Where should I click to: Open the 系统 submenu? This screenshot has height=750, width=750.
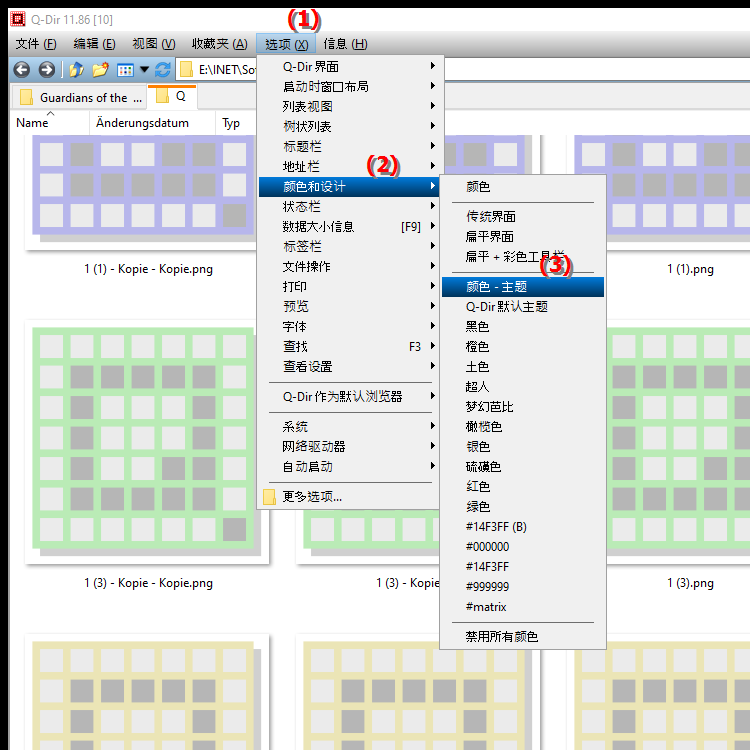[x=349, y=426]
